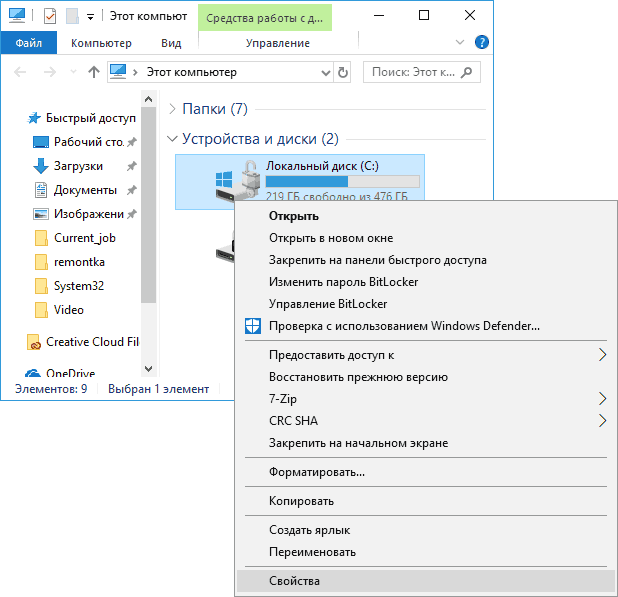Click the Properties quick access toolbar icon

(x=50, y=16)
